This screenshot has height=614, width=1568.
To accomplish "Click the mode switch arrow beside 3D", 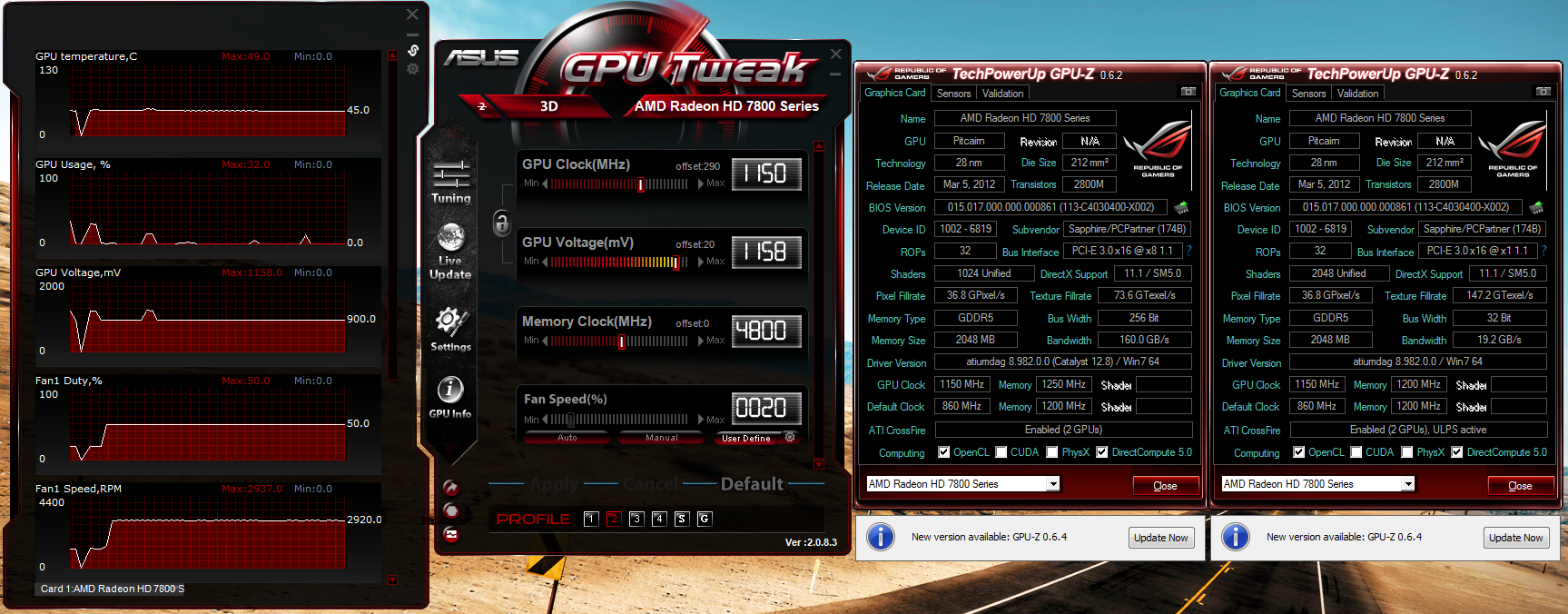I will [482, 106].
